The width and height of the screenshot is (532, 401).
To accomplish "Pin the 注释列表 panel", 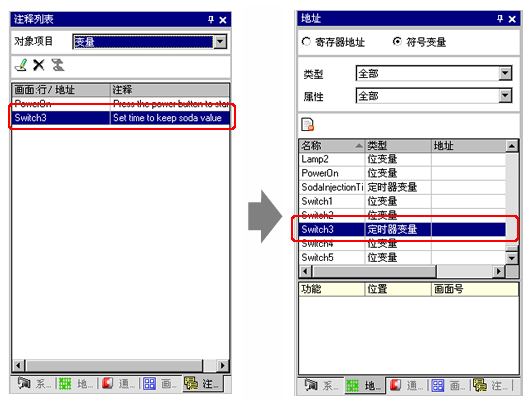I will click(211, 20).
